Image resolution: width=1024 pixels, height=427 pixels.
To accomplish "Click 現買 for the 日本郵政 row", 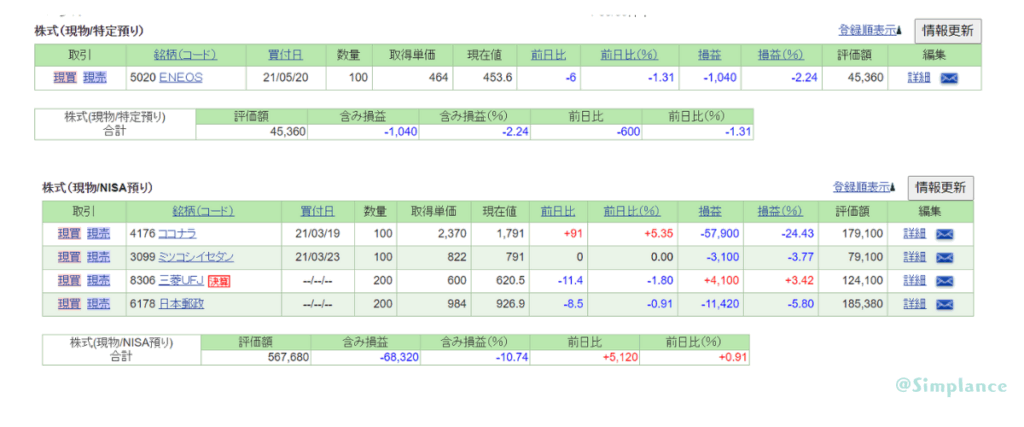I will pyautogui.click(x=68, y=303).
